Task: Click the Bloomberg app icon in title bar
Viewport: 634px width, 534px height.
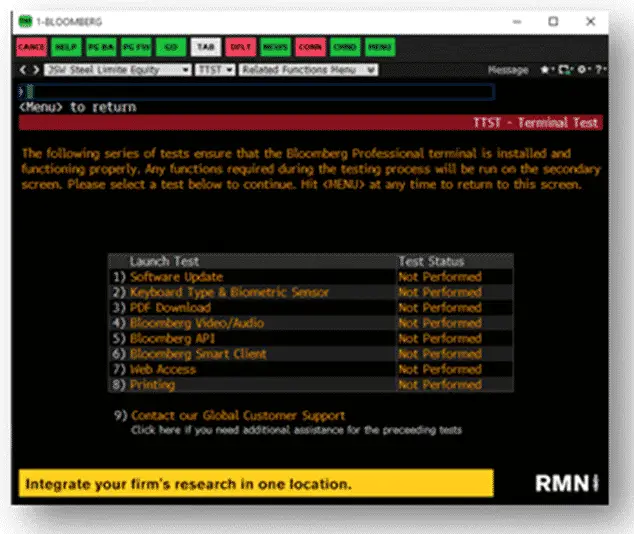Action: pos(25,21)
